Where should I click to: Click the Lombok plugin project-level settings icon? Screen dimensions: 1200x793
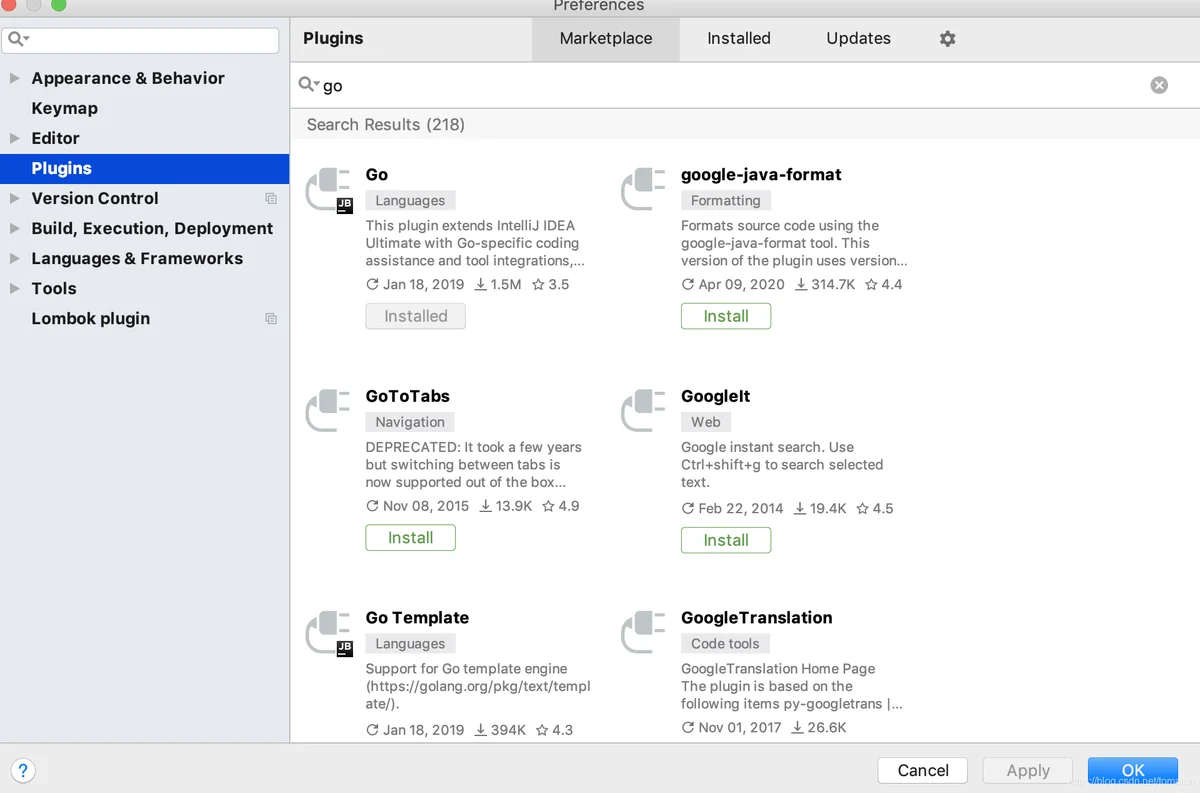[270, 319]
